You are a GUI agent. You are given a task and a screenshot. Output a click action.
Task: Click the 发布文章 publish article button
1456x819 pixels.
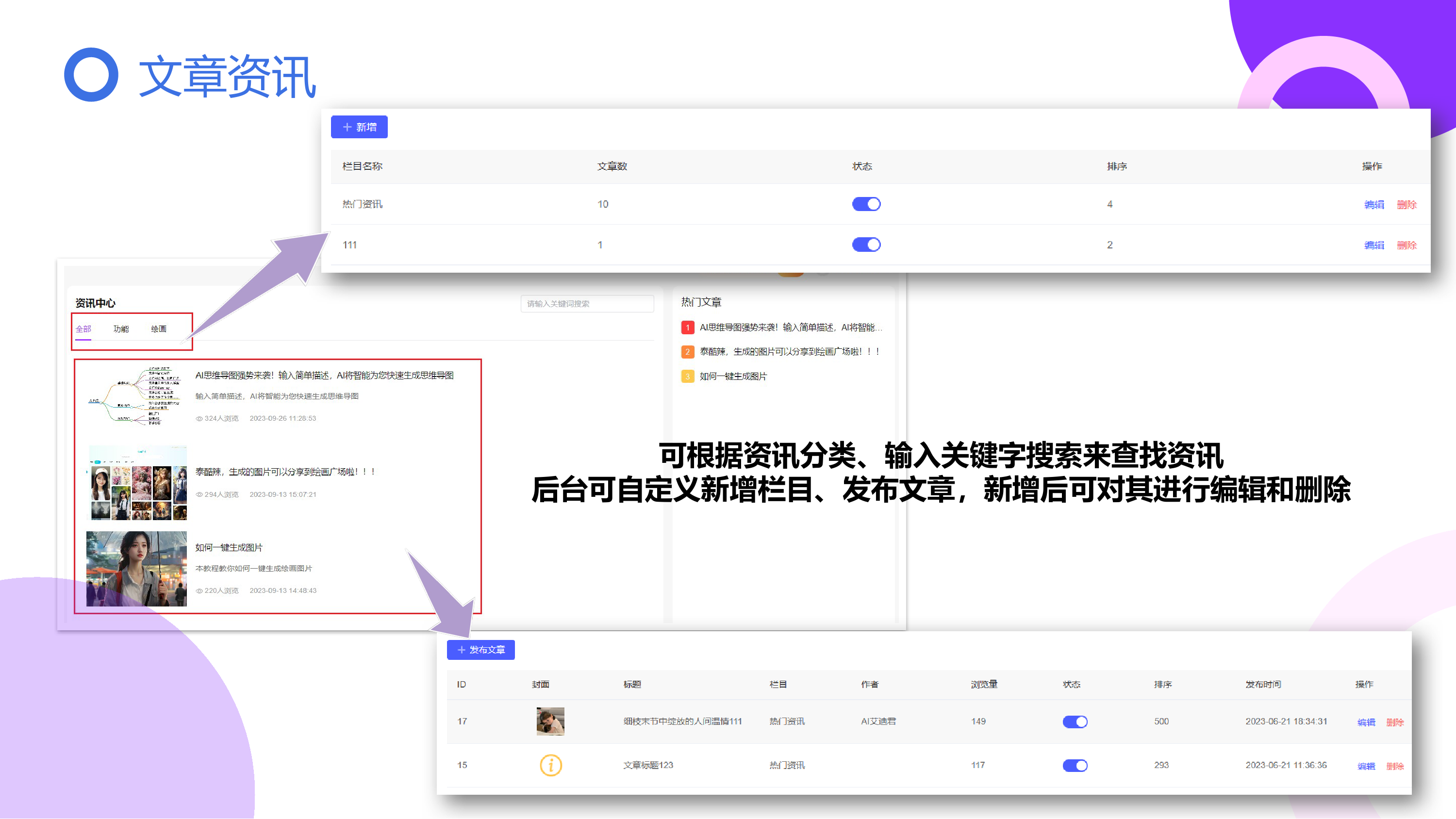coord(480,650)
